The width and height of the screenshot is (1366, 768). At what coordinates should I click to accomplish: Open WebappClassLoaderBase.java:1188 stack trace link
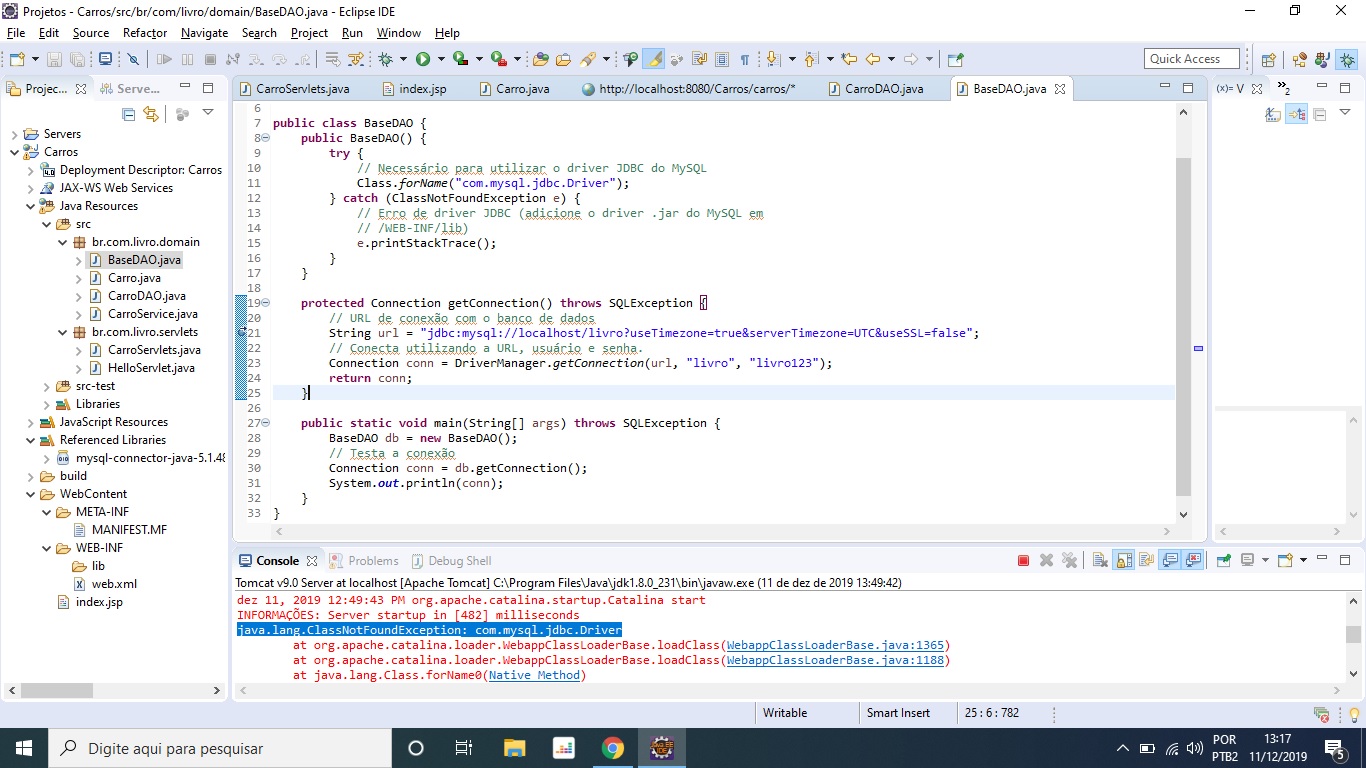point(835,660)
